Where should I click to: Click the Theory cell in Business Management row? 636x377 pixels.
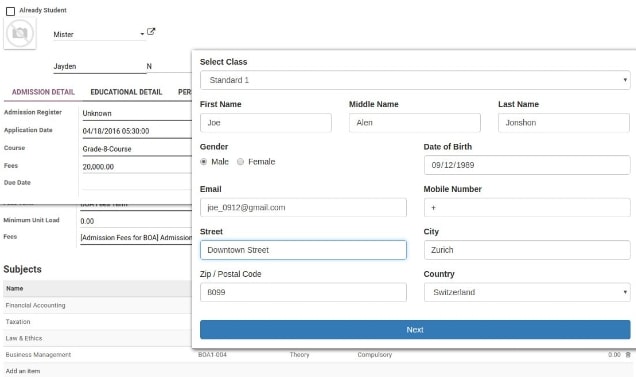(x=299, y=355)
